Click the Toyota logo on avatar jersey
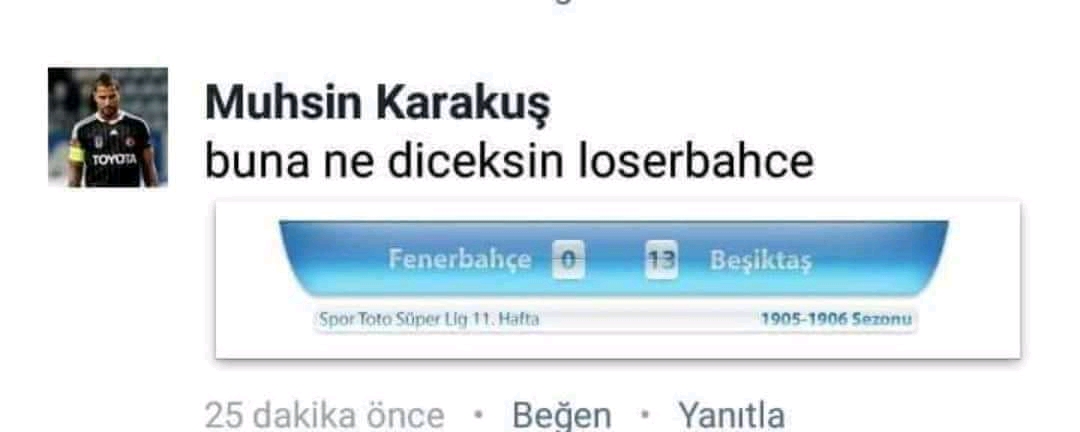1080x432 pixels. [114, 158]
